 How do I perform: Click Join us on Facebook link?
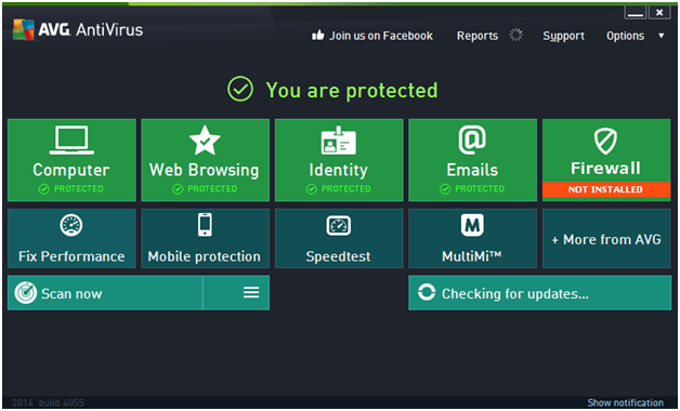(x=372, y=36)
